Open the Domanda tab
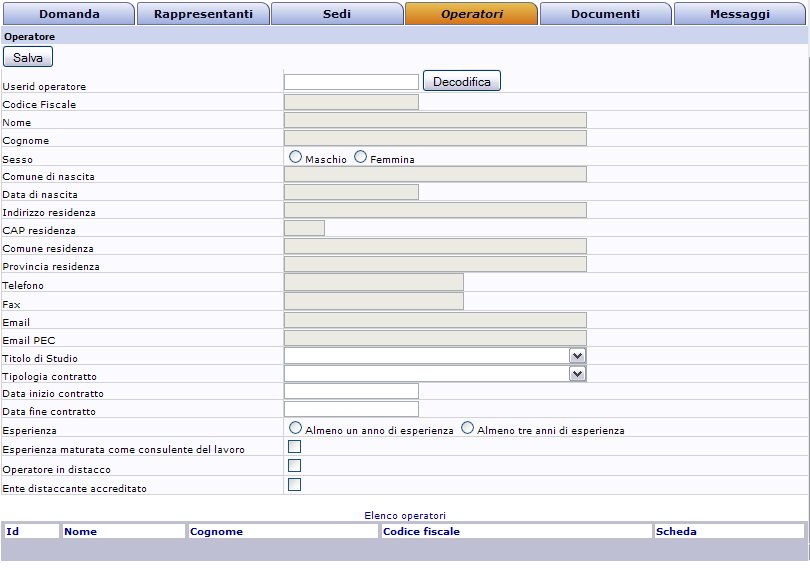This screenshot has height=570, width=810. click(x=68, y=14)
